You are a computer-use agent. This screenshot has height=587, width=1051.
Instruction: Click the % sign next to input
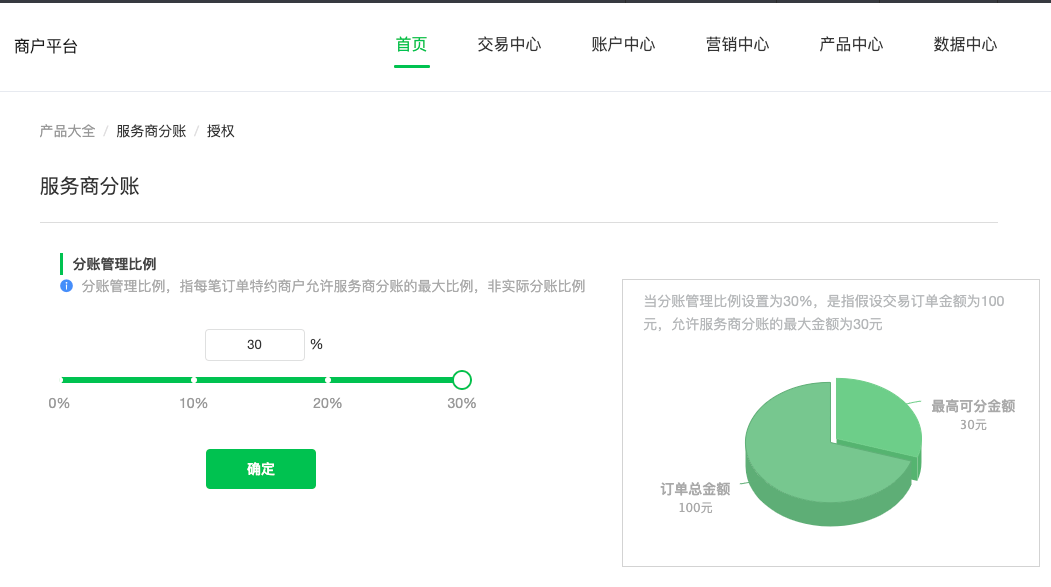316,344
